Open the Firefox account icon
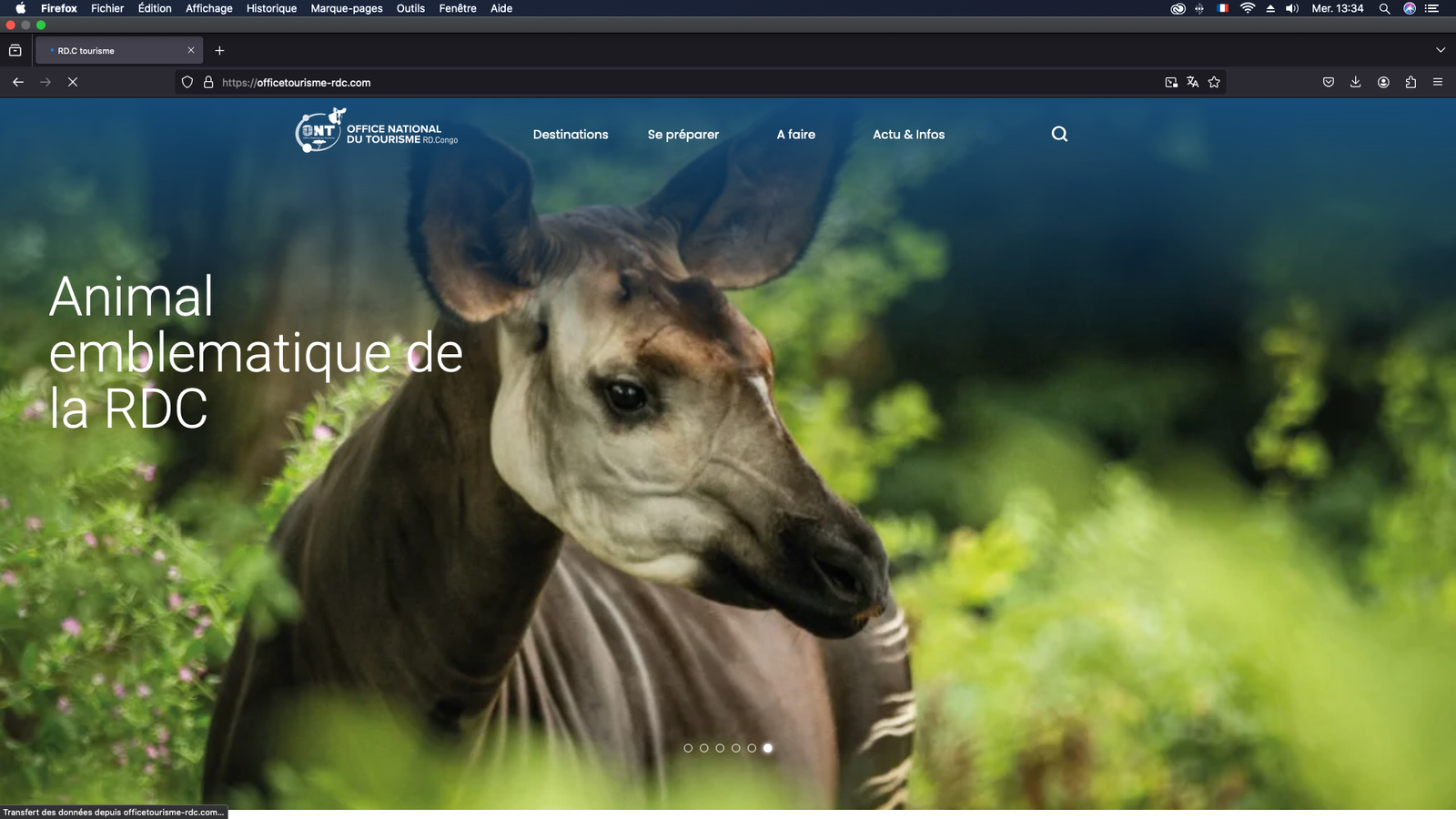1456x819 pixels. [x=1383, y=82]
